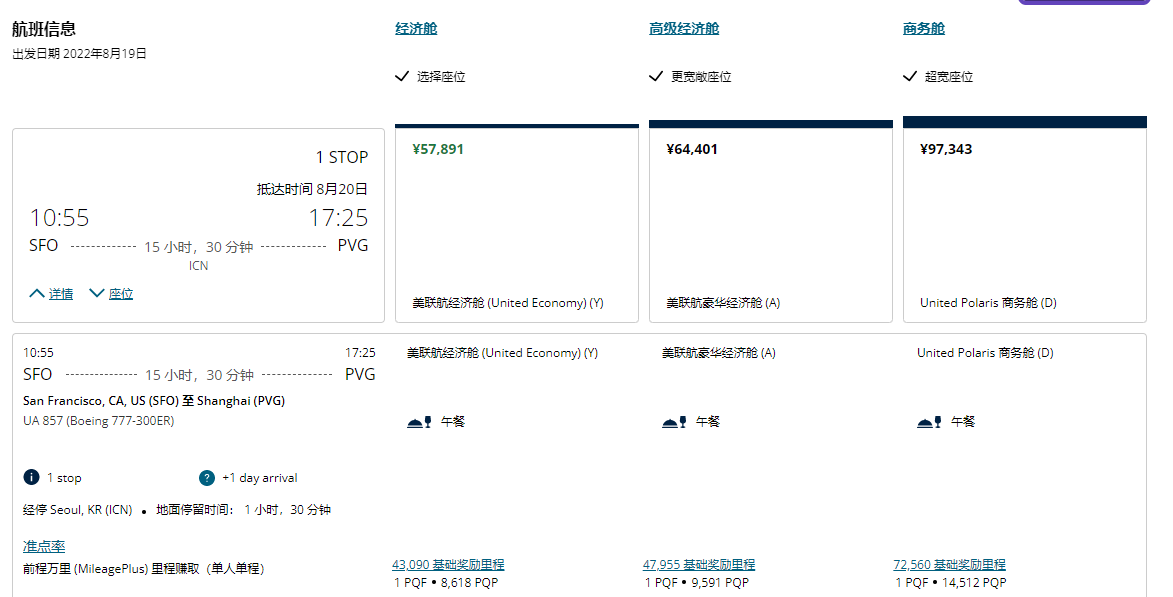Click the 地面停留时间 1 小时, 30 分钟 text

(x=243, y=510)
